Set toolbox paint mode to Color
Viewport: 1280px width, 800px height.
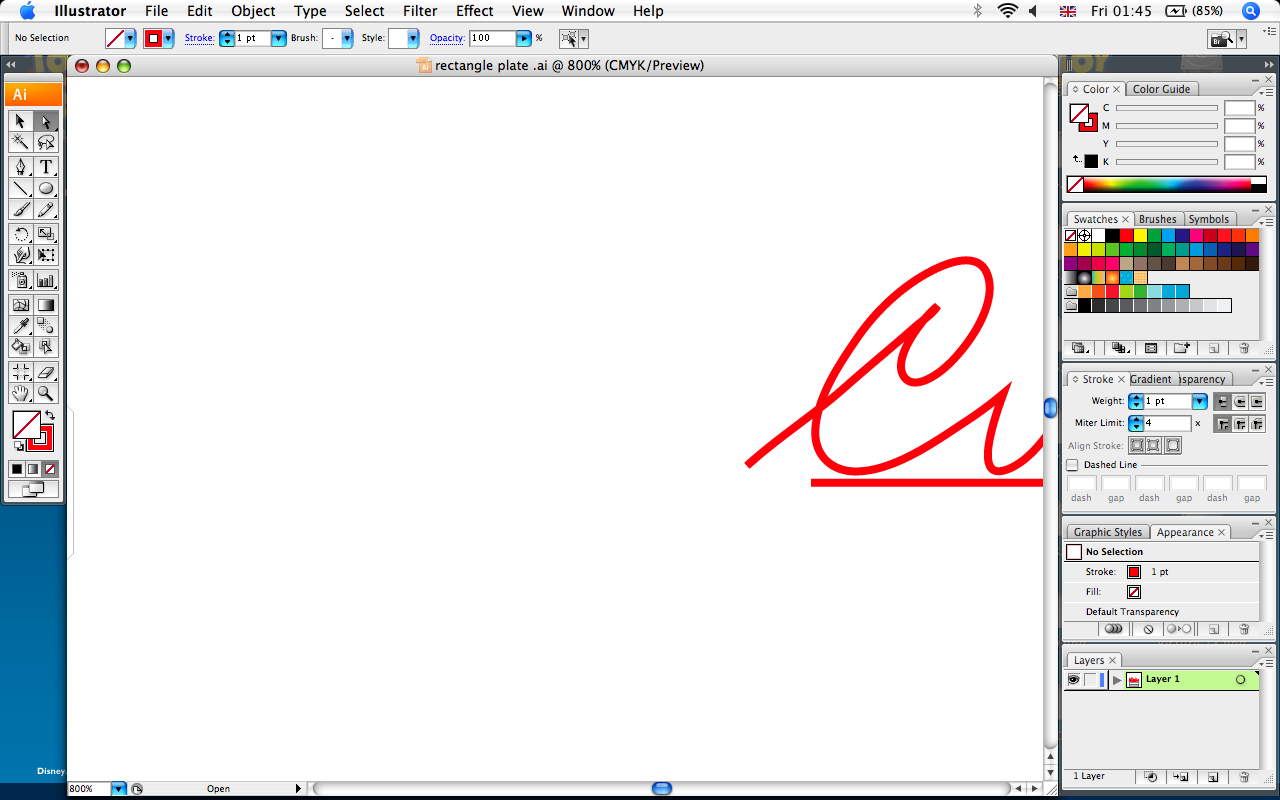17,469
